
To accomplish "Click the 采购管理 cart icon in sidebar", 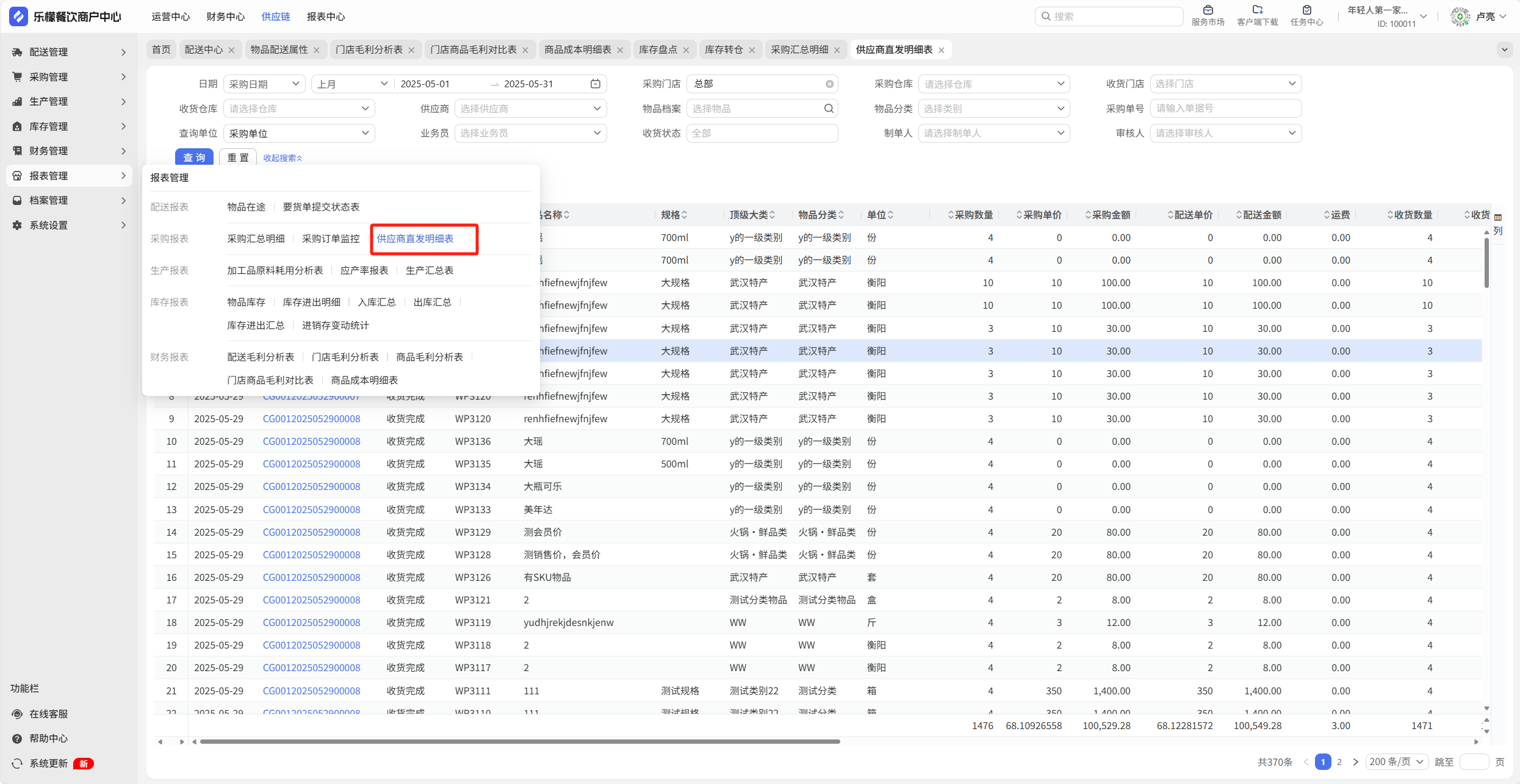I will click(x=17, y=77).
